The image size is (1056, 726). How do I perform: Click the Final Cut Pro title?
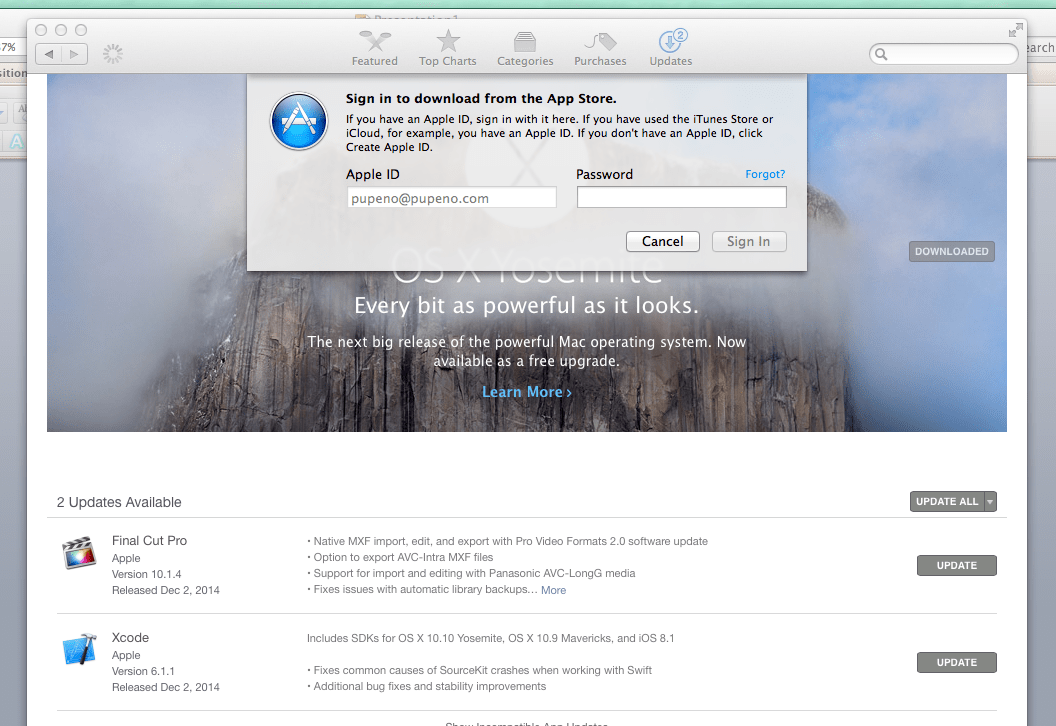point(150,540)
